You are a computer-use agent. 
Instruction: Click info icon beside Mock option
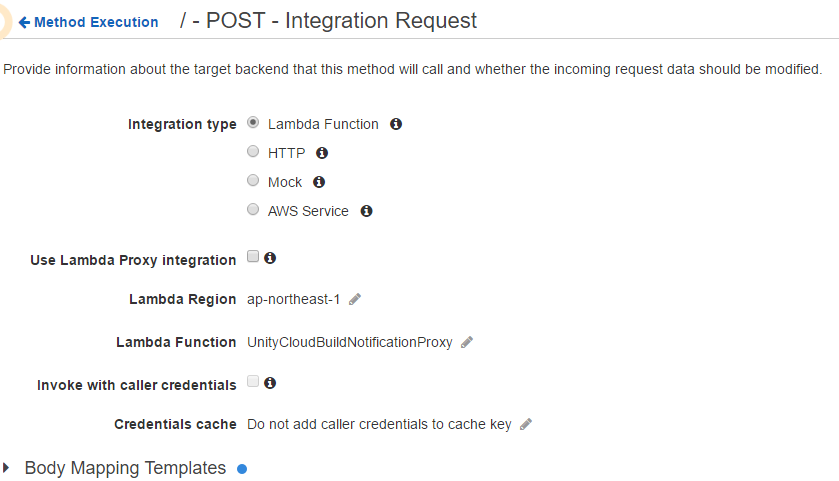(x=319, y=183)
